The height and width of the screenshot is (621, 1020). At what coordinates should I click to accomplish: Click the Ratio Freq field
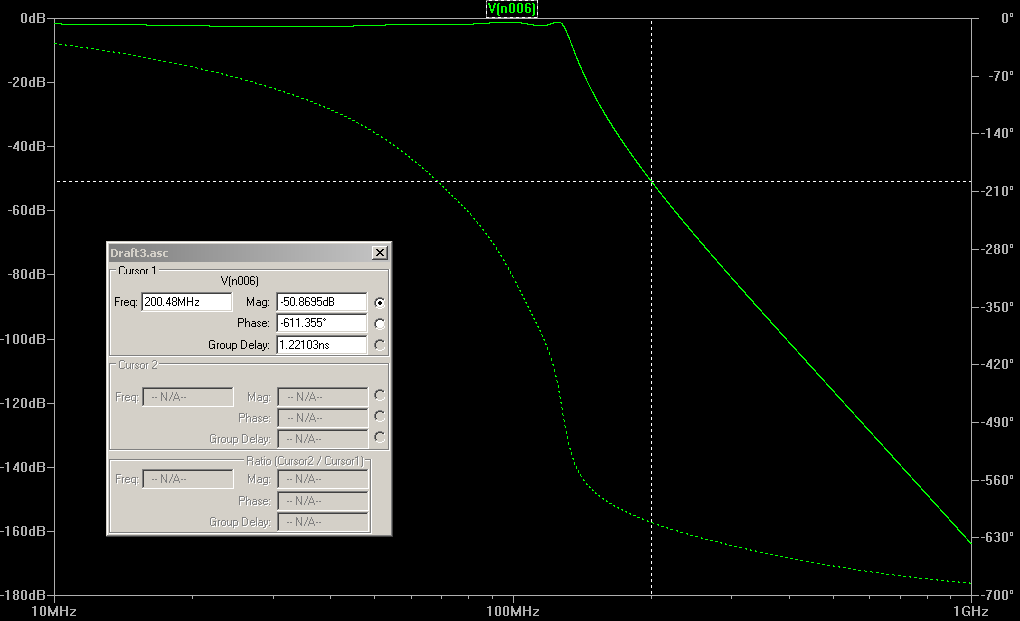pos(188,479)
